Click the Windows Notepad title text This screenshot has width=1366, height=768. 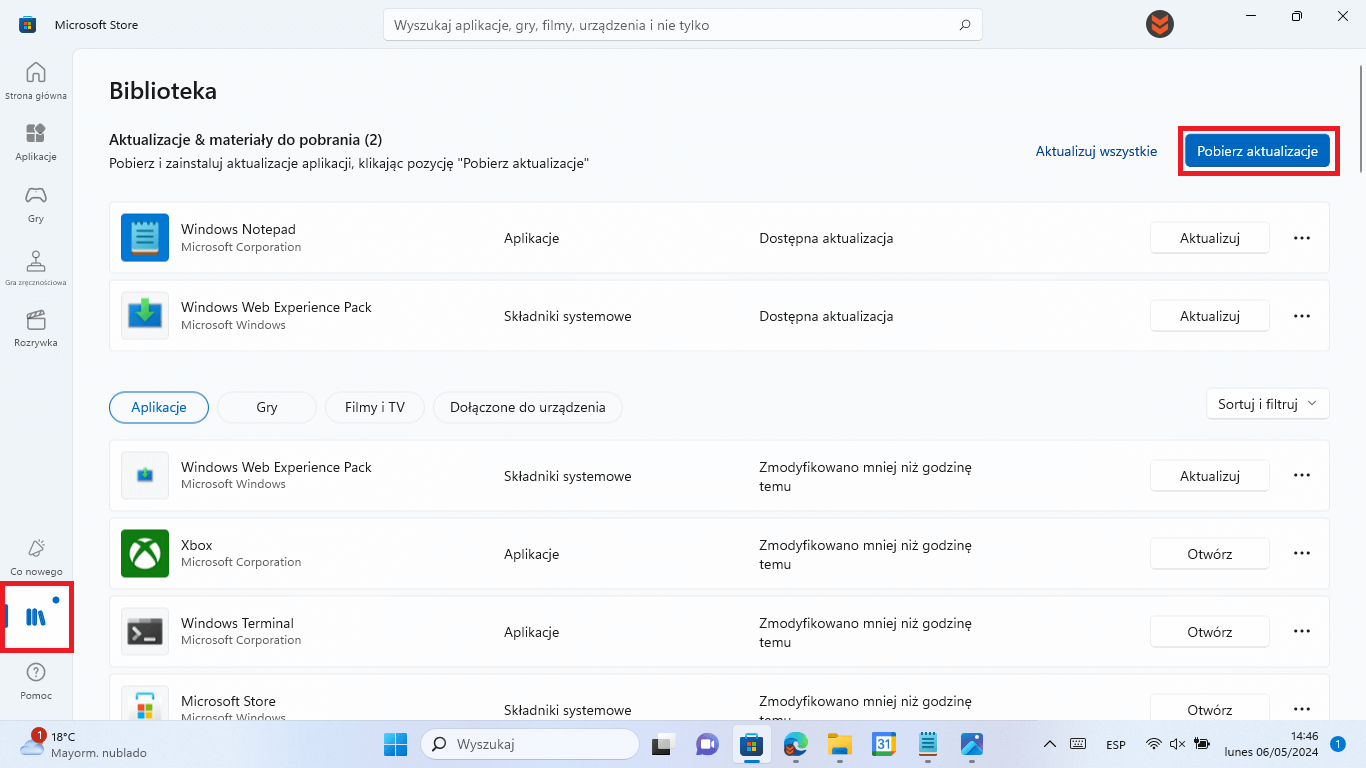(x=238, y=229)
